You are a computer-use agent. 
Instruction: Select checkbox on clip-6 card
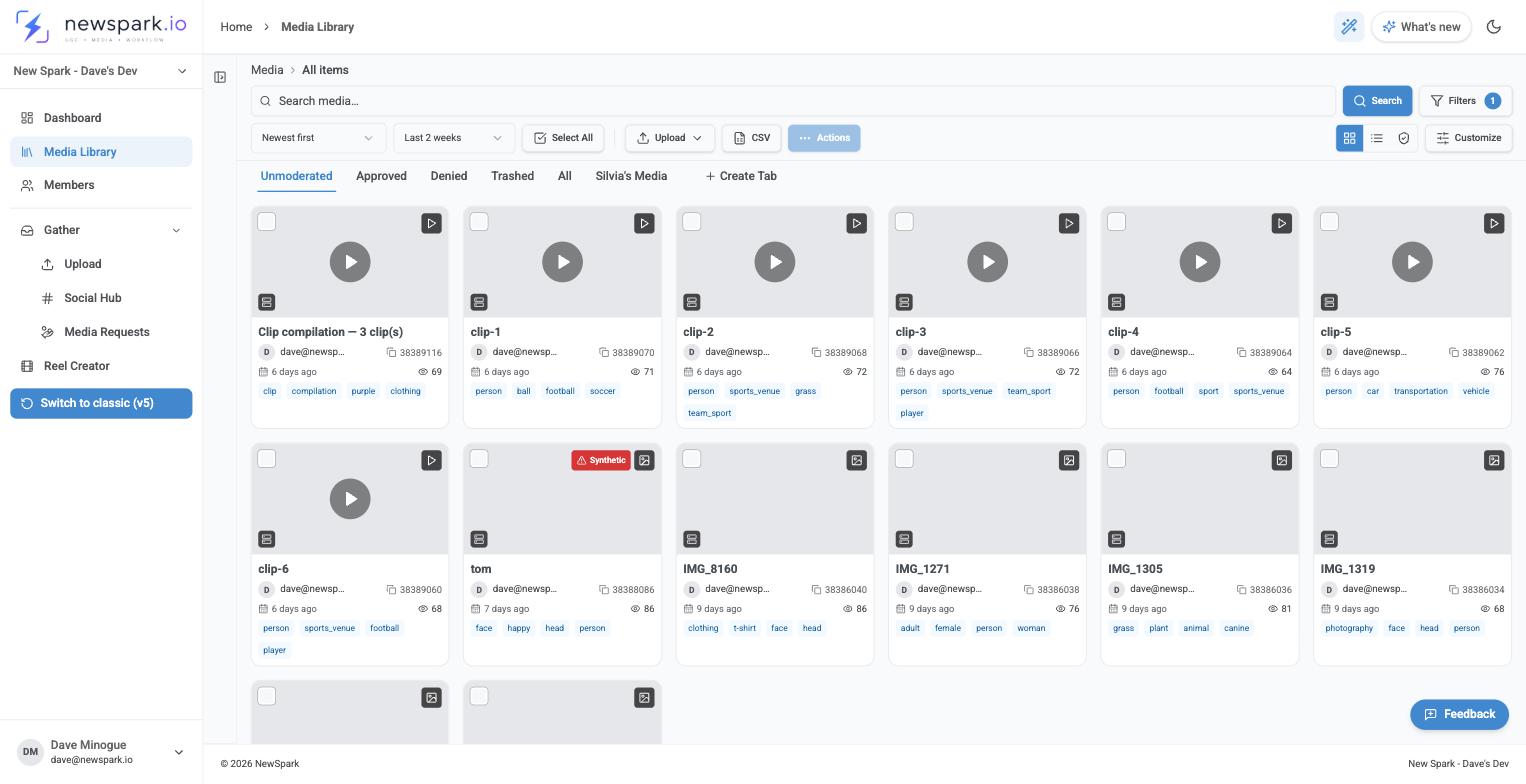point(267,459)
